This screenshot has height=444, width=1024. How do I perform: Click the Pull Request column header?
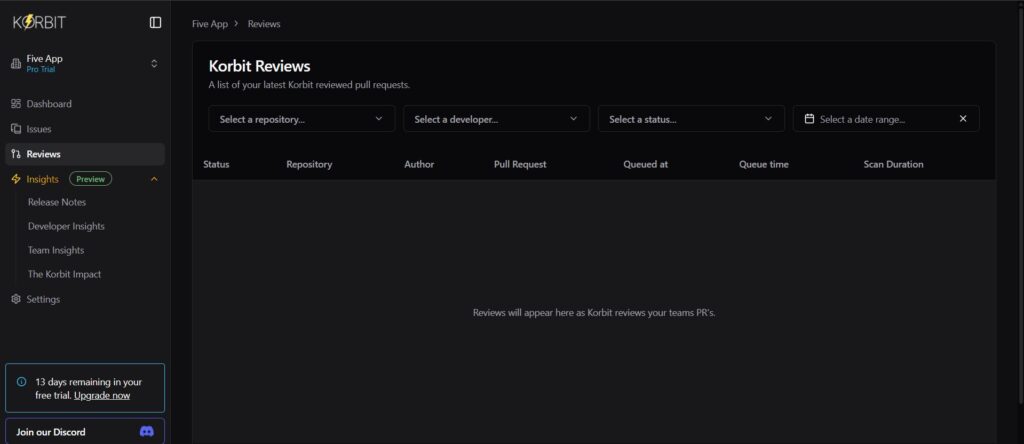pos(520,165)
